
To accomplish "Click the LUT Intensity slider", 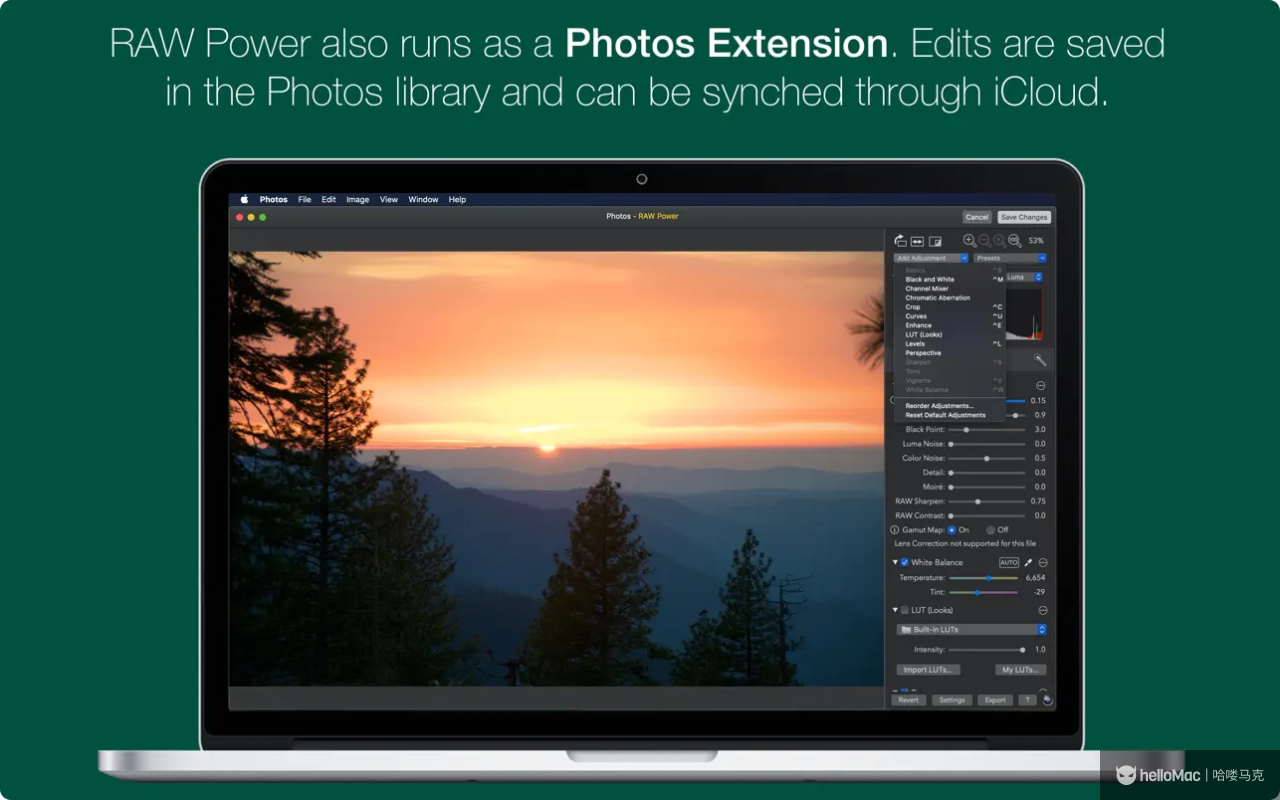I will [987, 650].
